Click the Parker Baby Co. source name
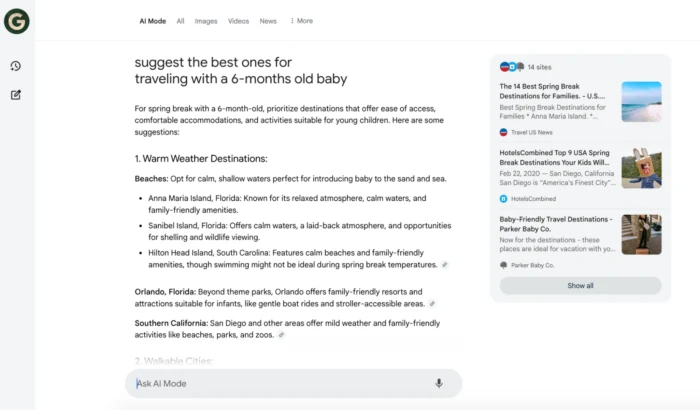700x410 pixels. 533,265
